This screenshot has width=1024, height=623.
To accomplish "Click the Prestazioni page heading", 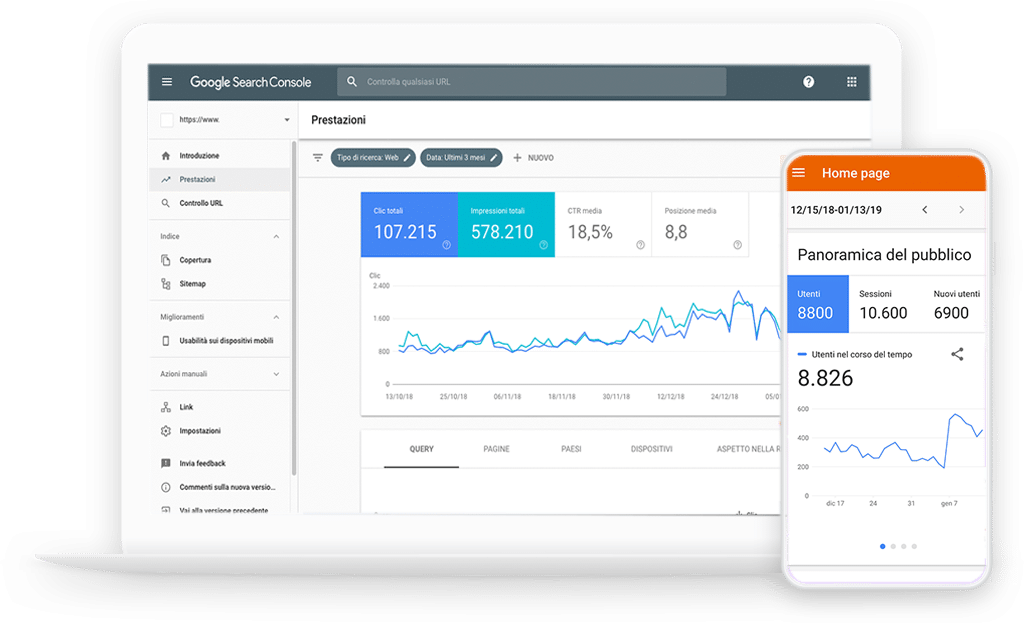I will [x=338, y=120].
